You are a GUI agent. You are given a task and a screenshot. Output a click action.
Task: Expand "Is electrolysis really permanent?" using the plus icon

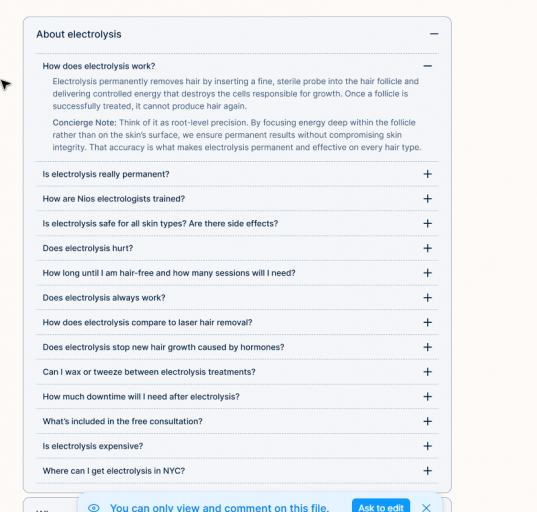(x=427, y=174)
